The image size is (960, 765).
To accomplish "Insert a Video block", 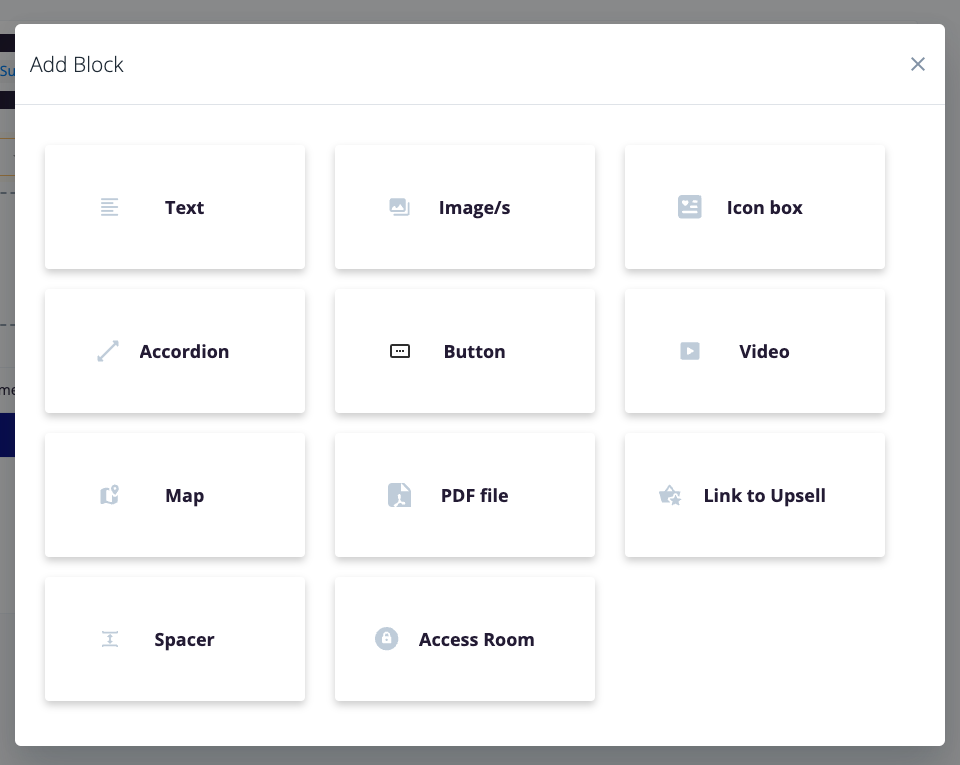I will click(755, 351).
